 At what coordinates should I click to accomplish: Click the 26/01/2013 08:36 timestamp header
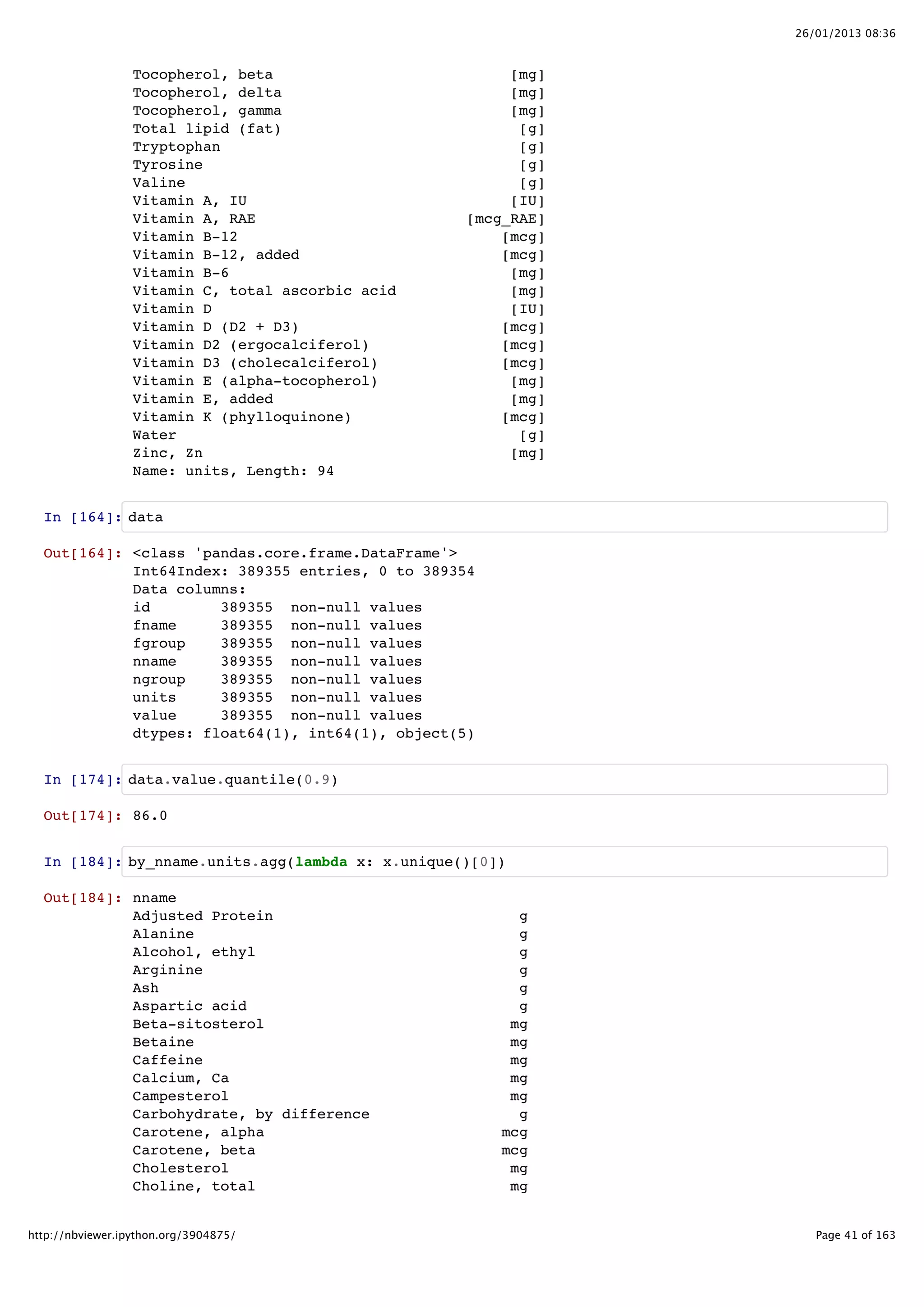point(845,33)
